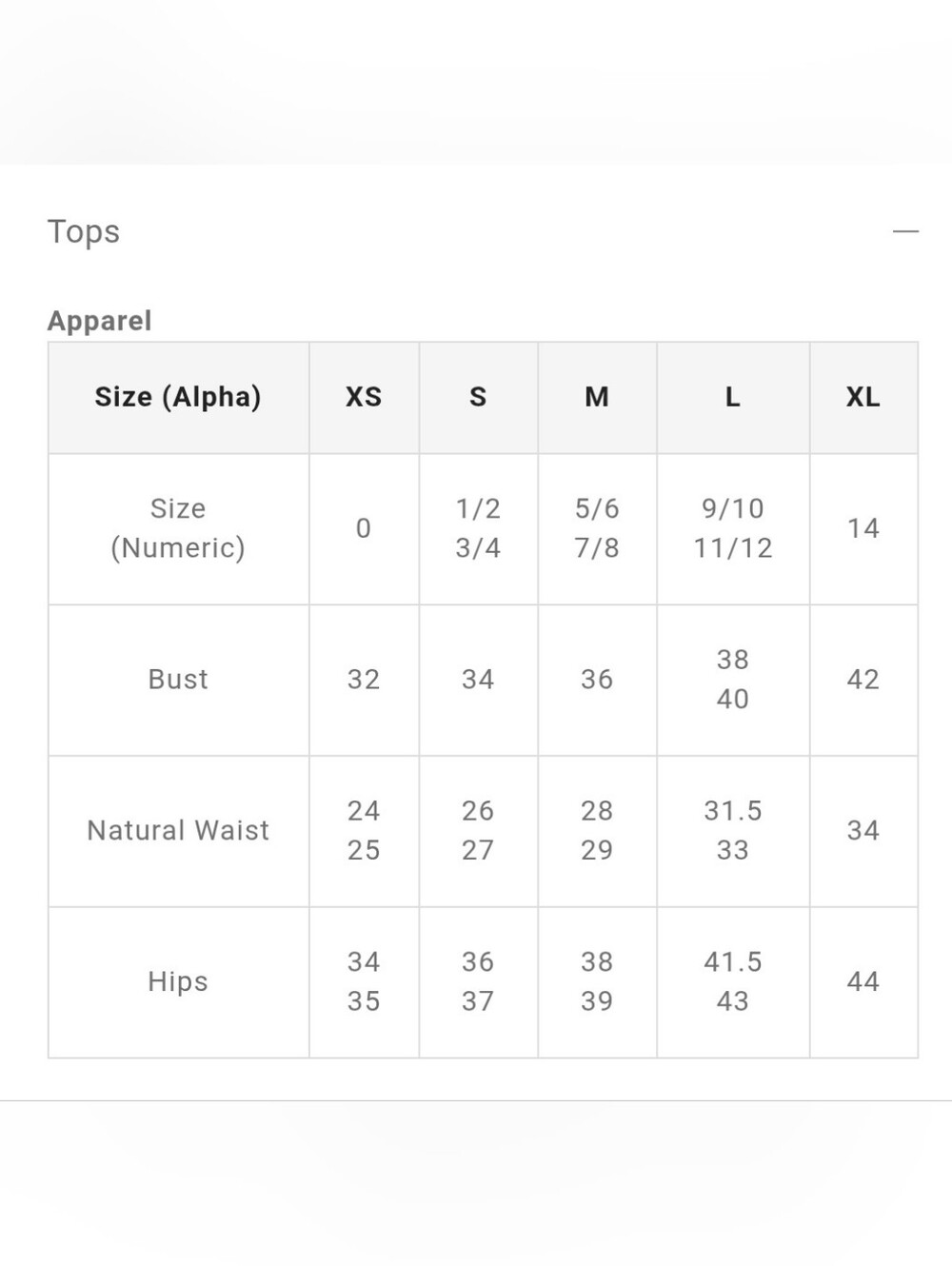Click the Size (Alpha) header cell
Screen dimensions: 952x1266
(x=178, y=397)
